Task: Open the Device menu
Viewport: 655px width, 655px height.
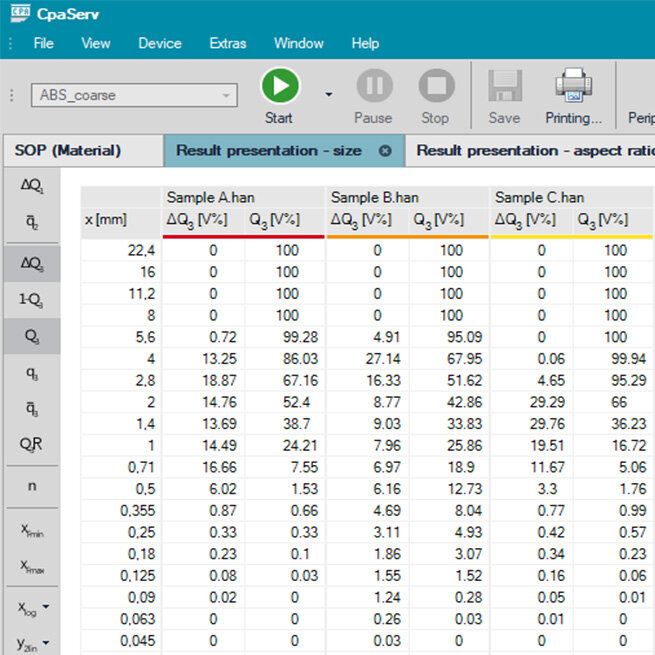Action: click(x=160, y=43)
